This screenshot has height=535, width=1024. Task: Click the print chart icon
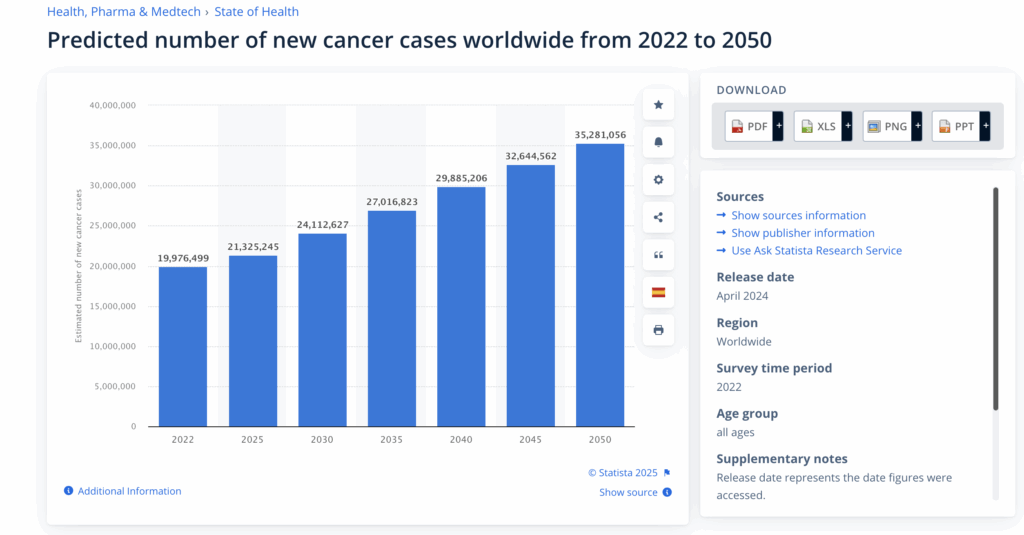pos(658,330)
